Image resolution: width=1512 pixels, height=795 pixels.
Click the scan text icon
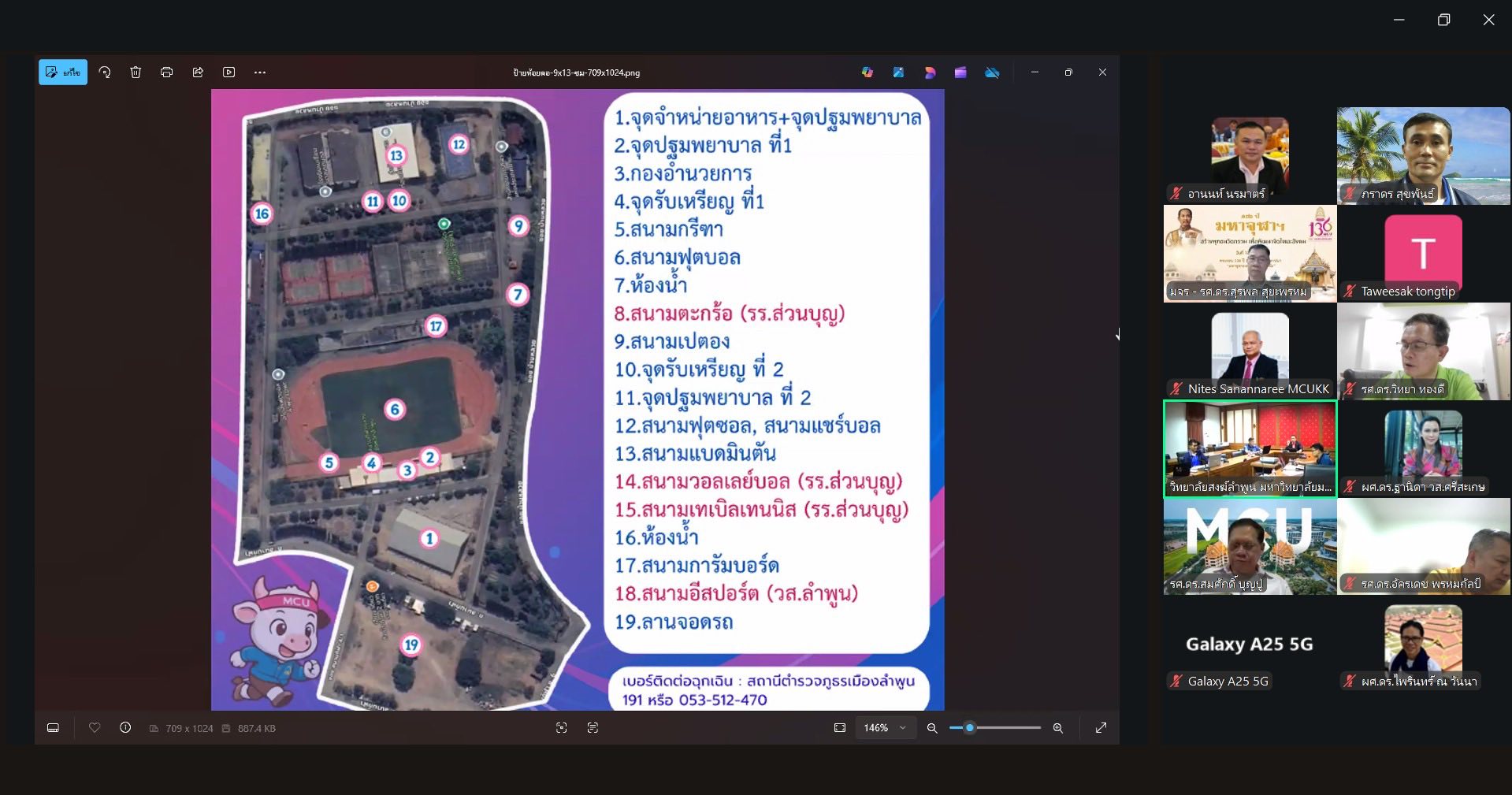[x=593, y=728]
